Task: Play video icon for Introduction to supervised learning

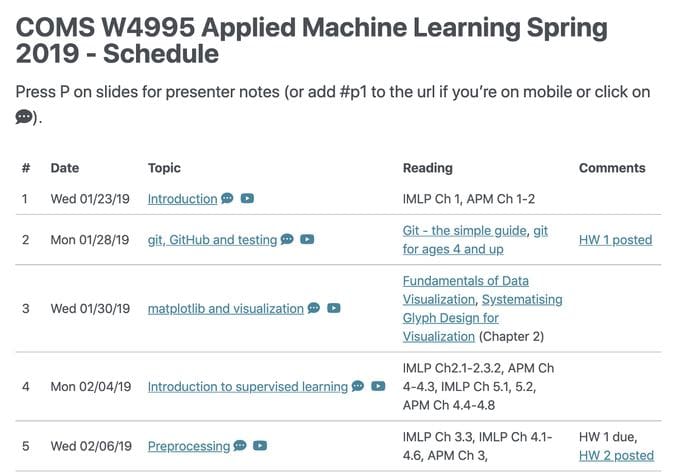Action: click(378, 386)
